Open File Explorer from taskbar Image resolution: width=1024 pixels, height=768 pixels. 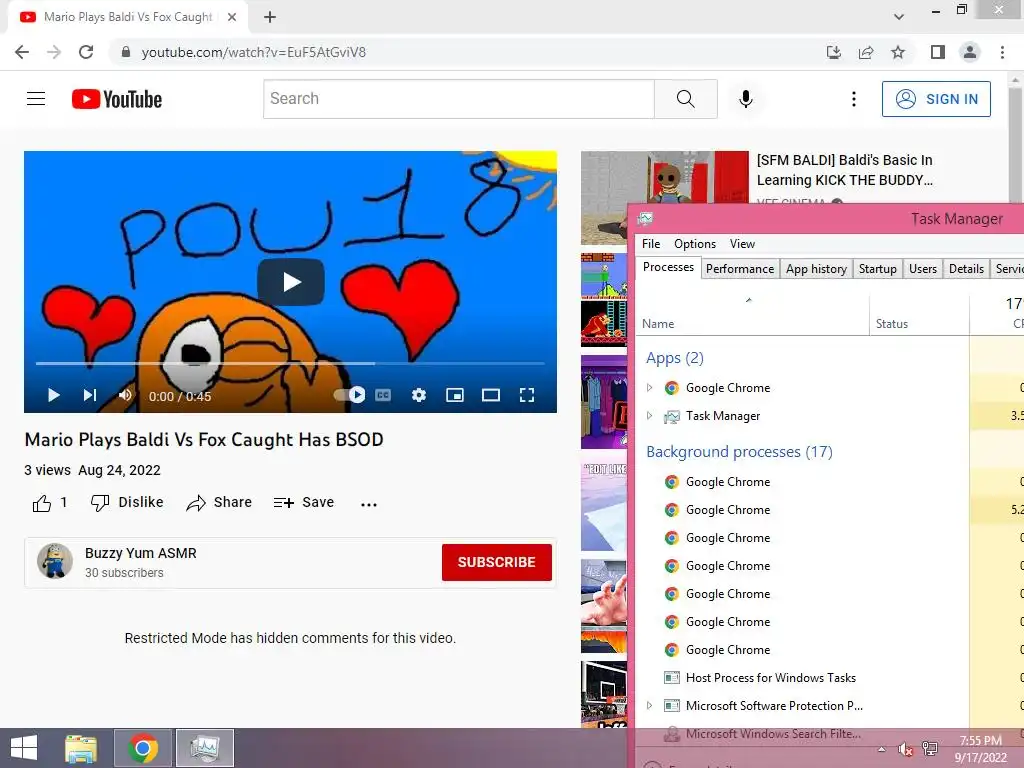tap(81, 748)
